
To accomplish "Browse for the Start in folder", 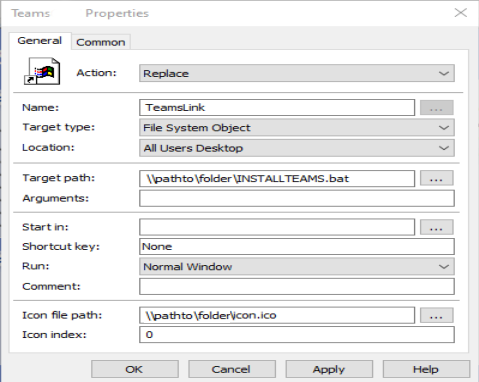I will point(436,227).
